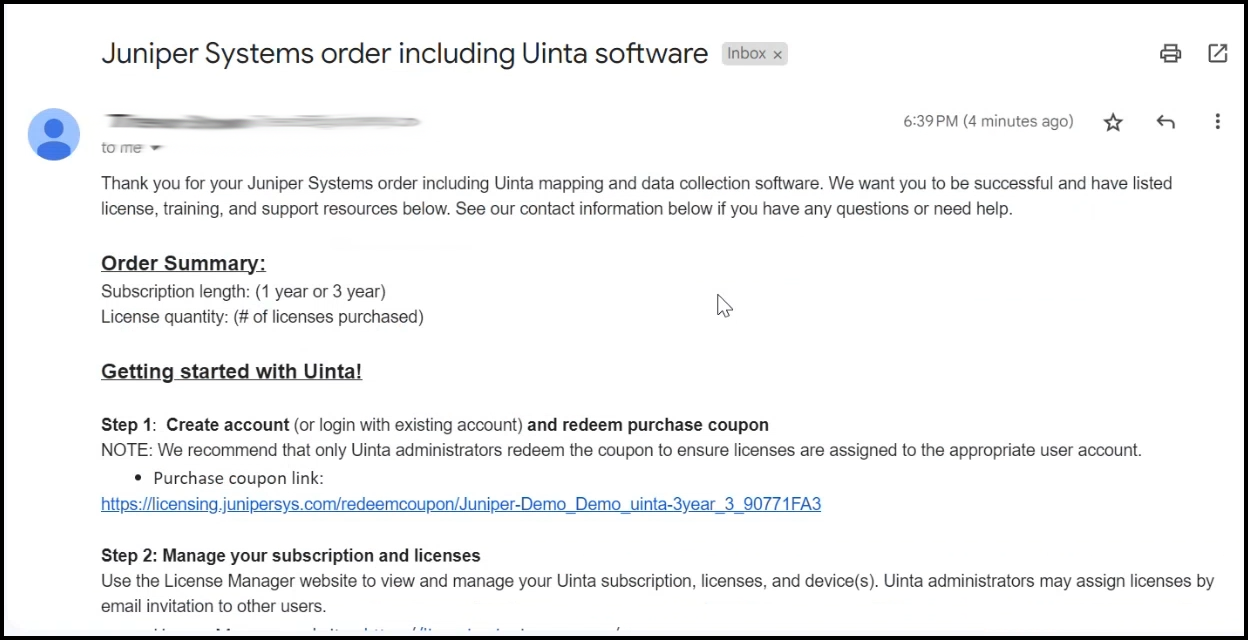Image resolution: width=1248 pixels, height=640 pixels.
Task: Star this email message
Action: coord(1113,122)
